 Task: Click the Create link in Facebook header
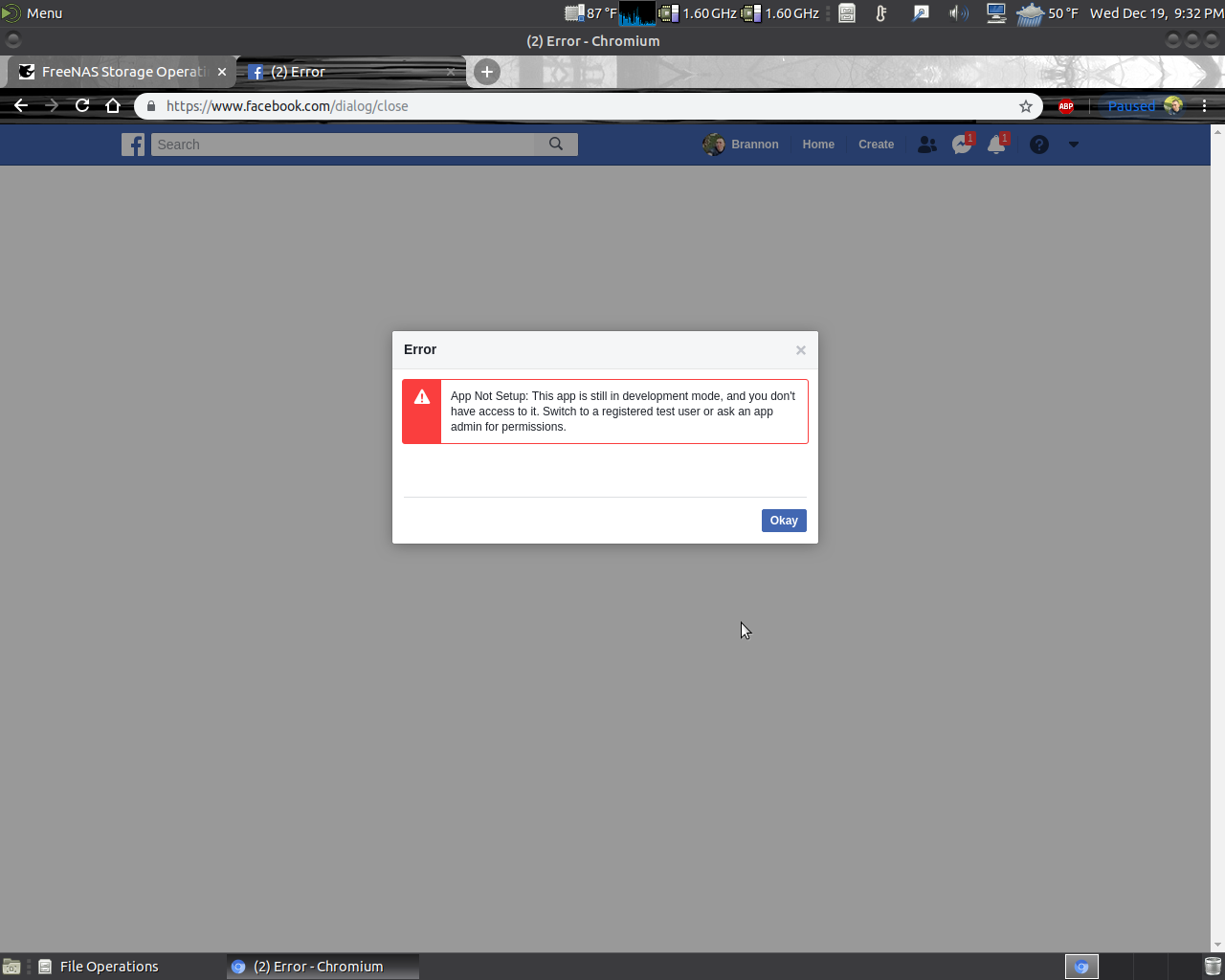(877, 145)
